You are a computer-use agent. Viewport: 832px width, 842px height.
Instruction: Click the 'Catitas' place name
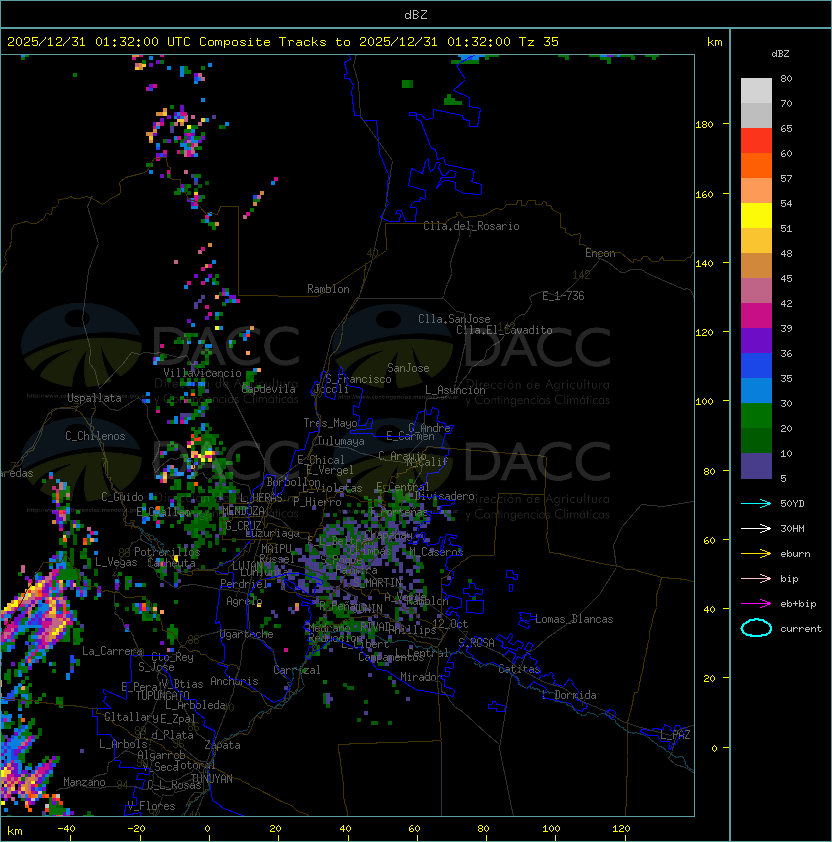(519, 669)
